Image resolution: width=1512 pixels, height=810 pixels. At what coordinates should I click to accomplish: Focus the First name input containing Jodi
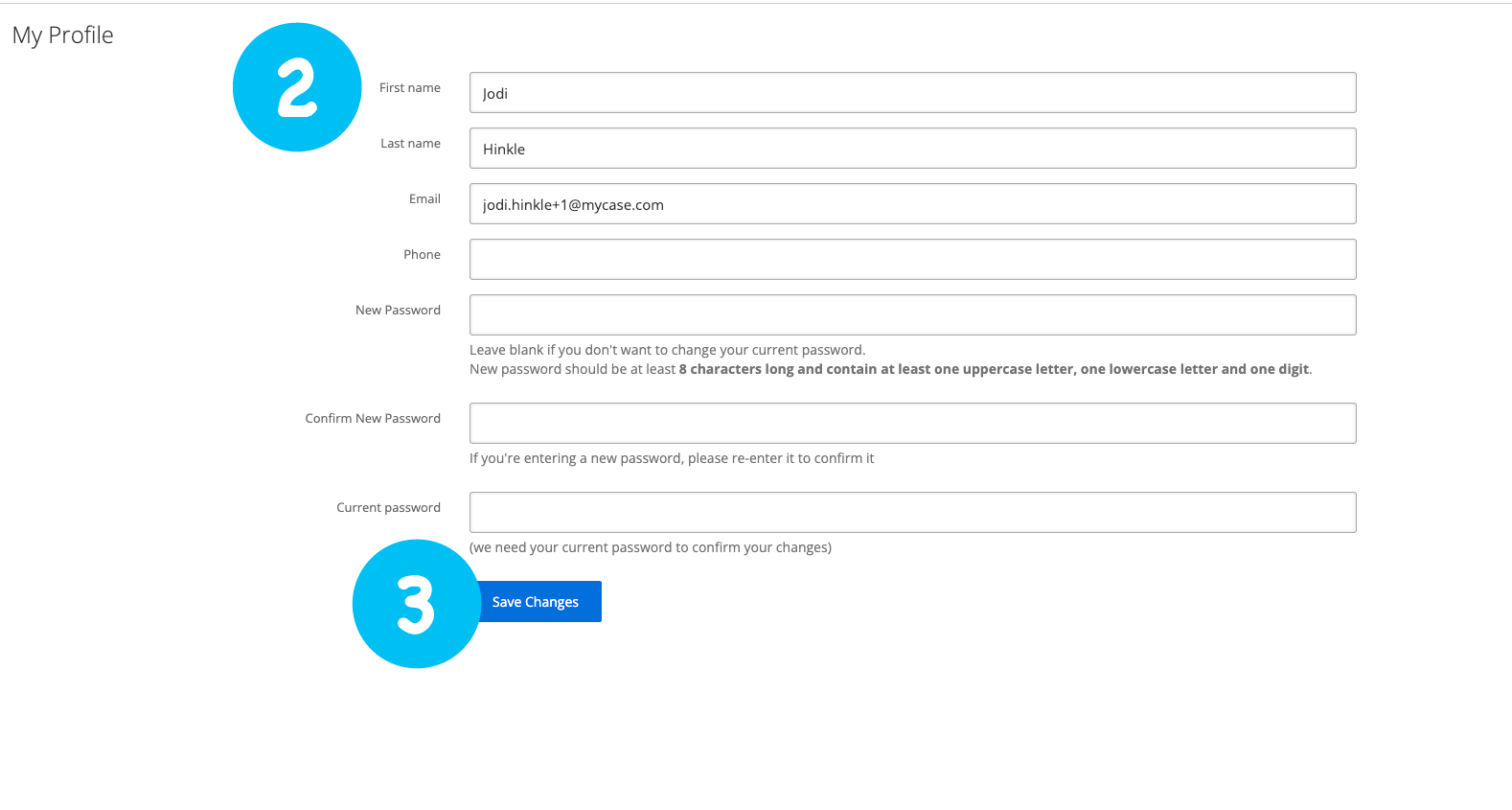pos(912,93)
